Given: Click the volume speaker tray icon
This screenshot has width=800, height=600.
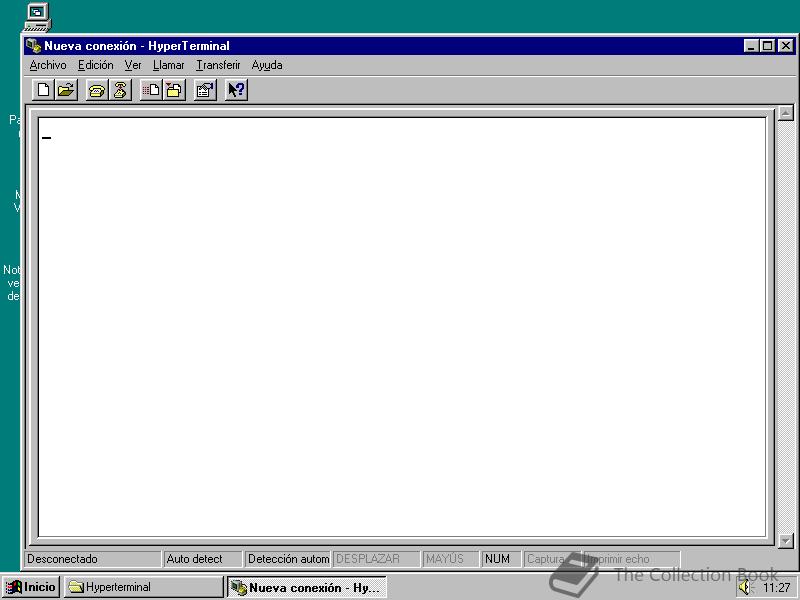Looking at the screenshot, I should tap(745, 587).
